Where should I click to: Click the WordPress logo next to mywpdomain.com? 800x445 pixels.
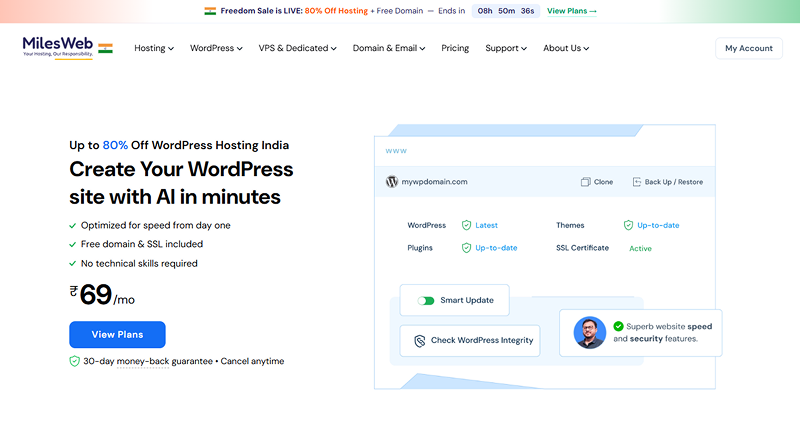coord(392,182)
